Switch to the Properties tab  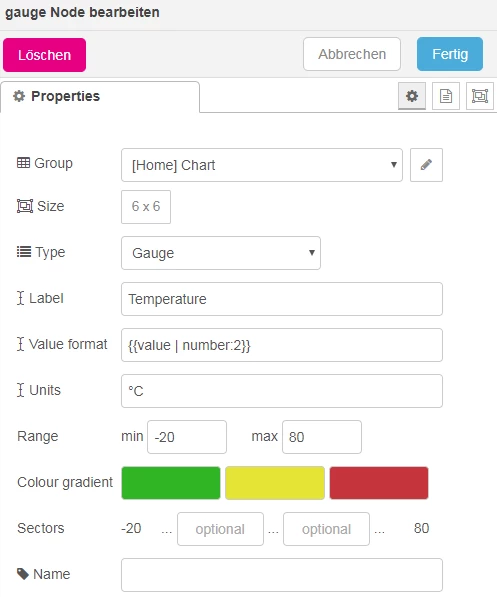(x=100, y=97)
